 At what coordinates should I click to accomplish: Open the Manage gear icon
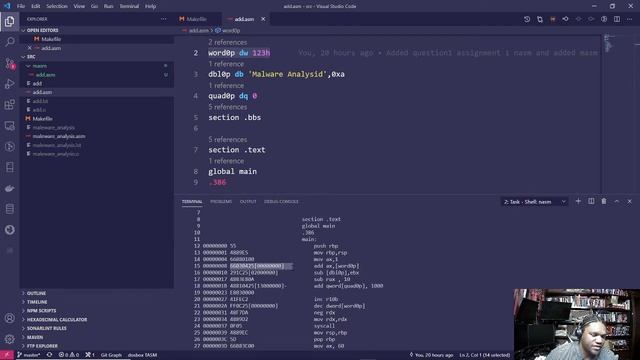pos(9,339)
